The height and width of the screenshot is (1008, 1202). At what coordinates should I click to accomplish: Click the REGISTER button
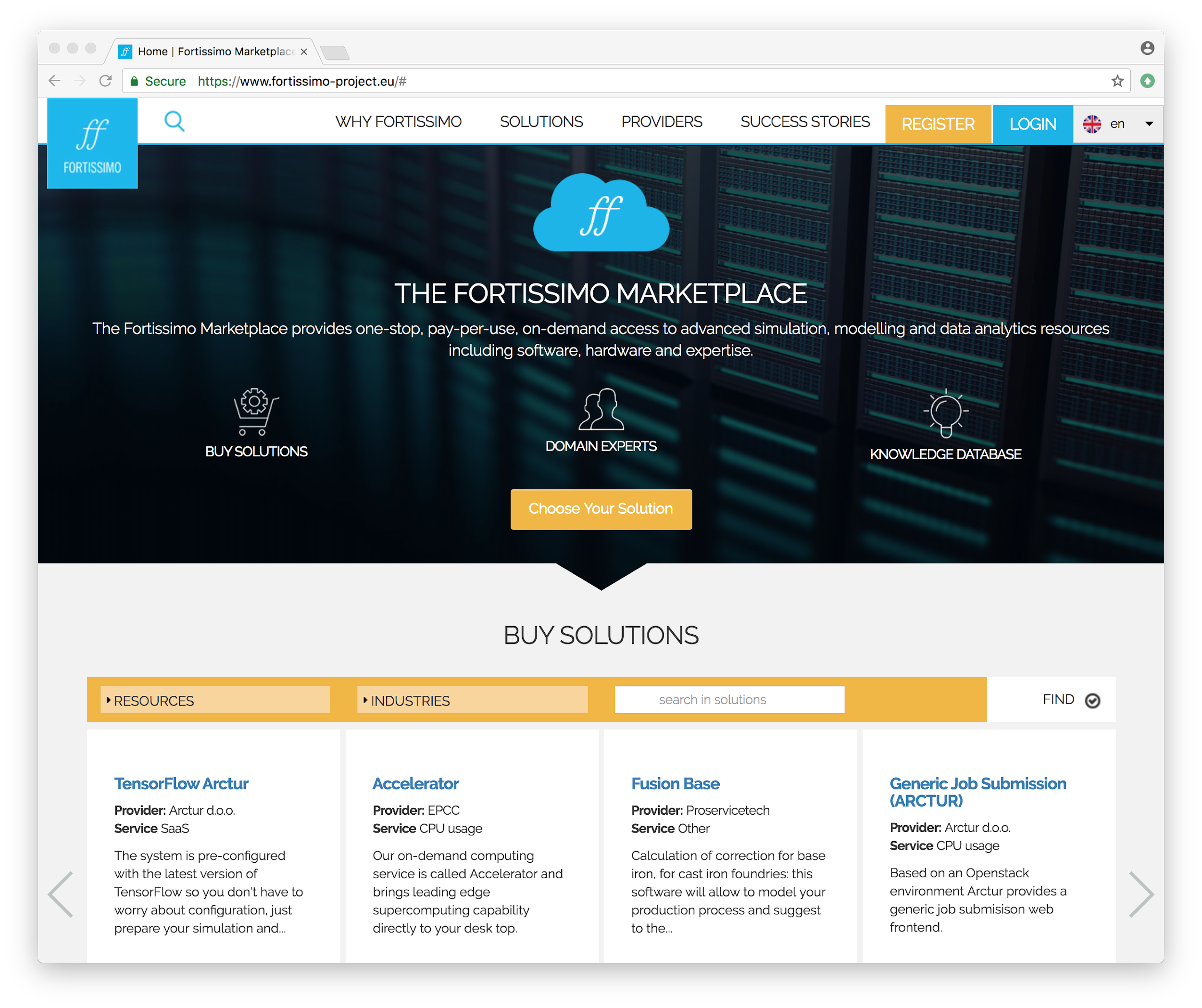(938, 124)
